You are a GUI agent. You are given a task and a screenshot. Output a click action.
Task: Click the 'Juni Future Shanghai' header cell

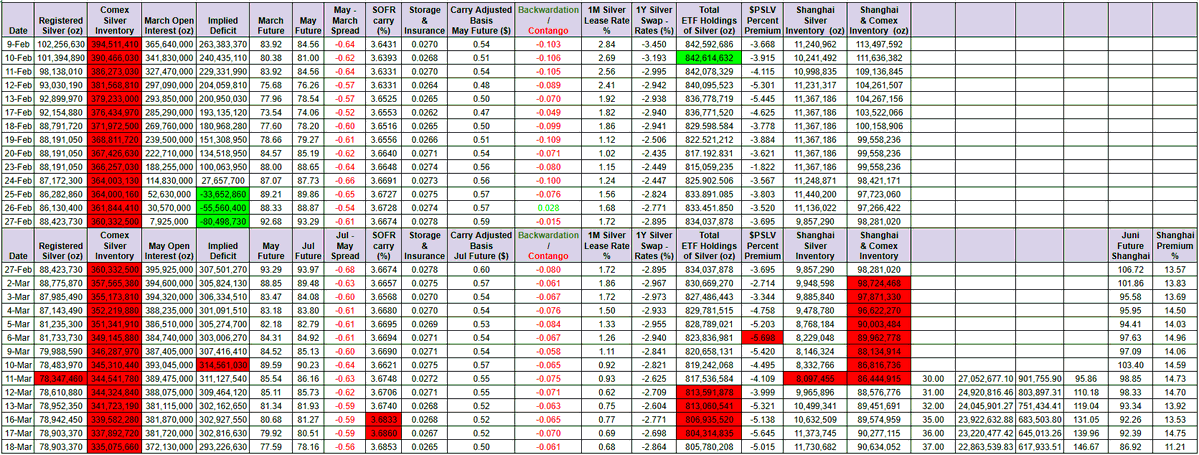tap(1131, 243)
